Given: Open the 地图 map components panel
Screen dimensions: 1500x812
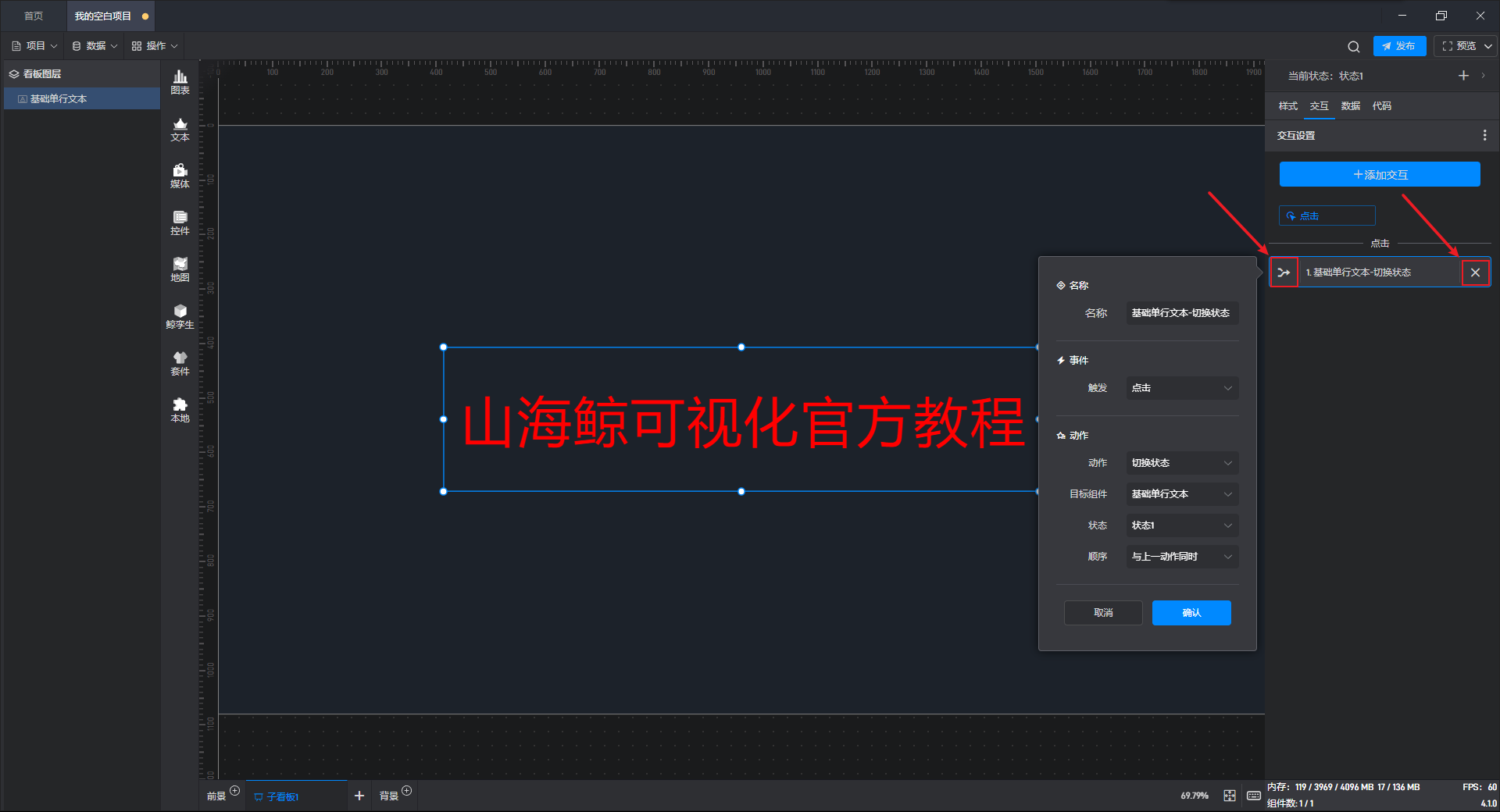Looking at the screenshot, I should (x=180, y=269).
